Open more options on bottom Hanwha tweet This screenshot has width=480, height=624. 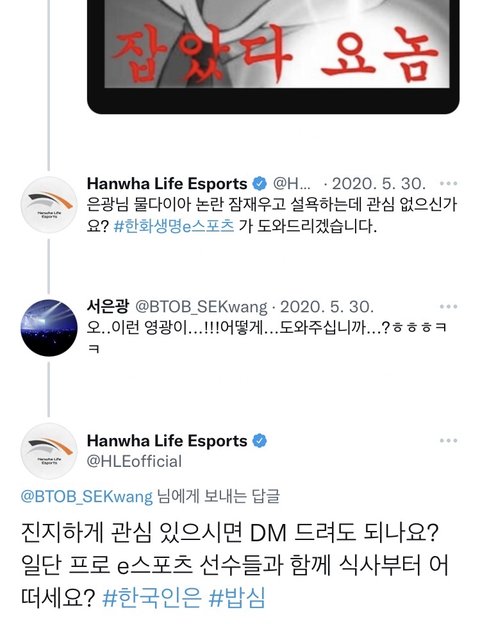point(449,441)
